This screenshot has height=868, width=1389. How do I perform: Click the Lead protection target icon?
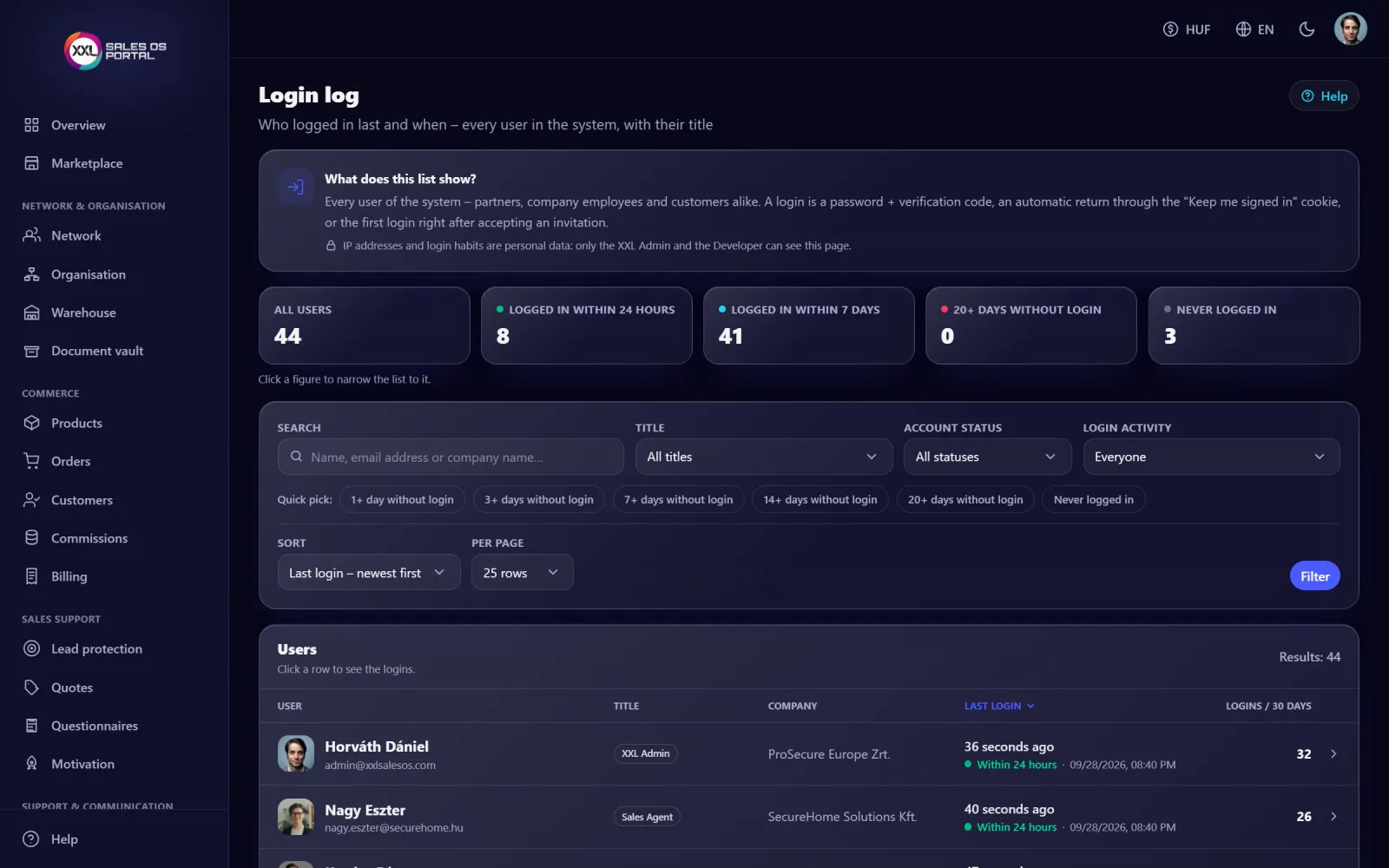click(31, 648)
